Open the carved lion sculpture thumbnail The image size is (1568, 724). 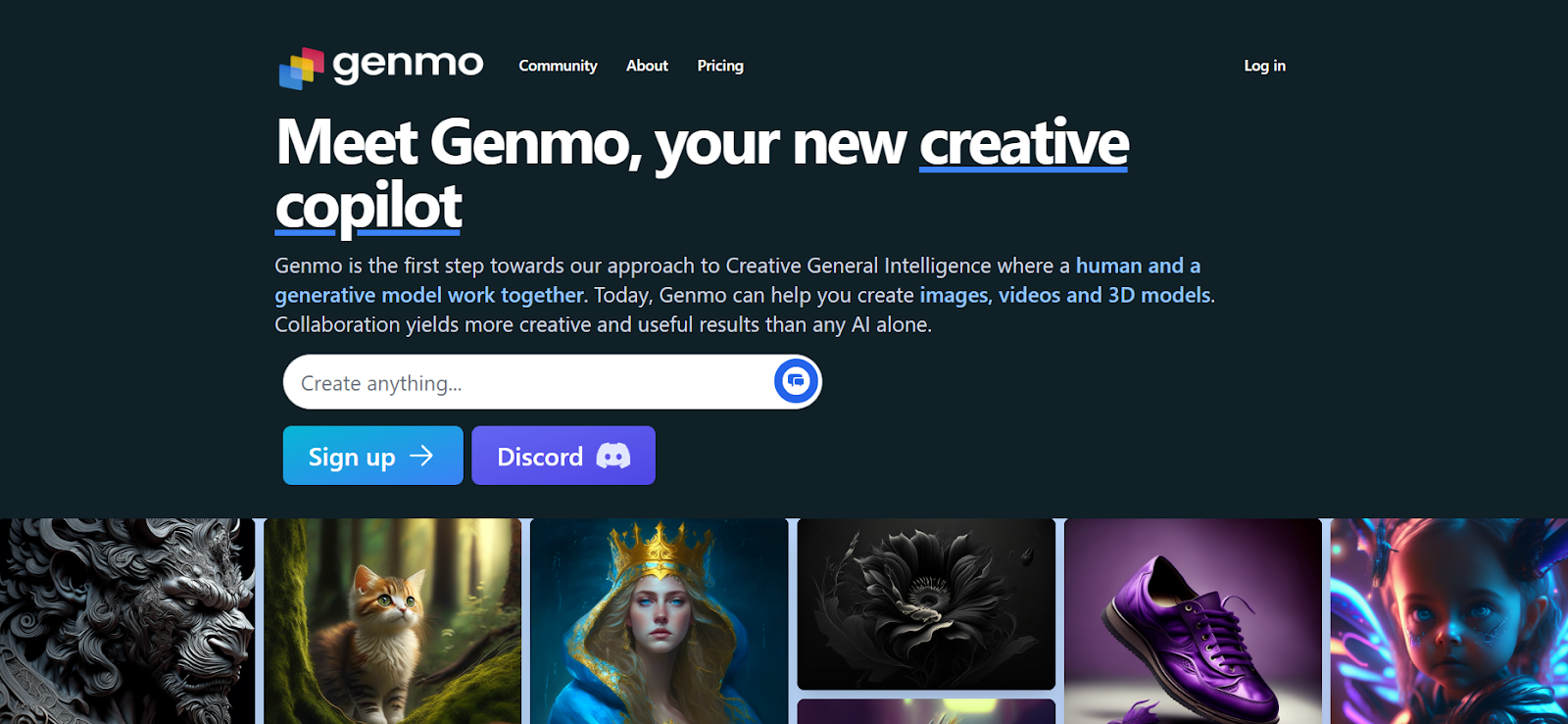126,621
